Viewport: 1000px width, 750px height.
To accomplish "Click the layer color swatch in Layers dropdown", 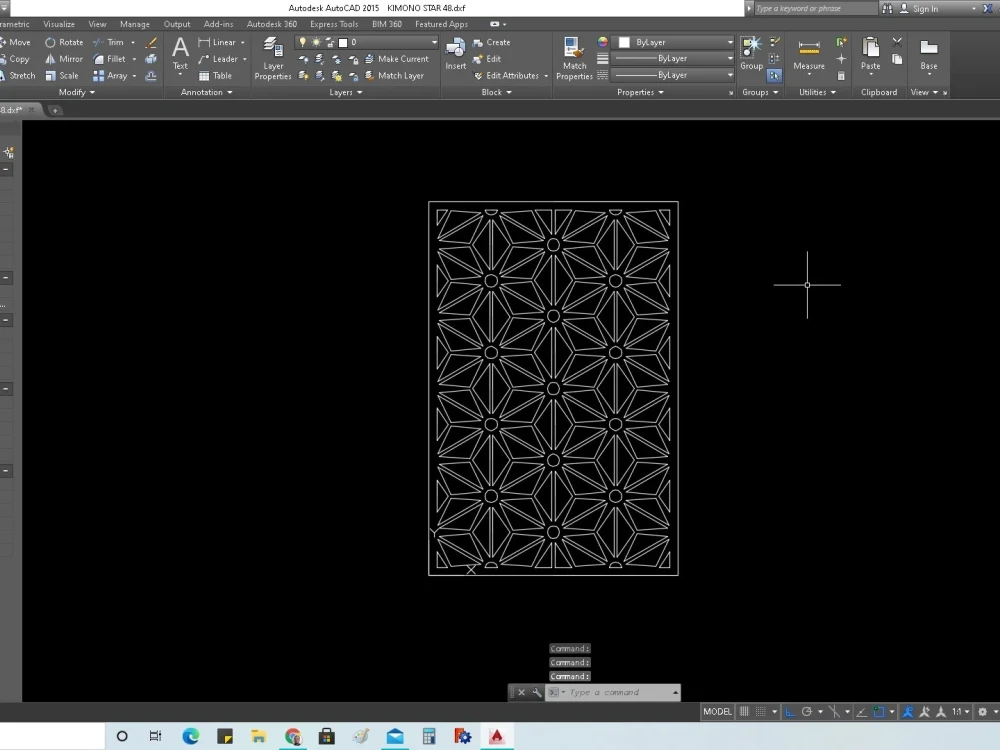I will [342, 42].
